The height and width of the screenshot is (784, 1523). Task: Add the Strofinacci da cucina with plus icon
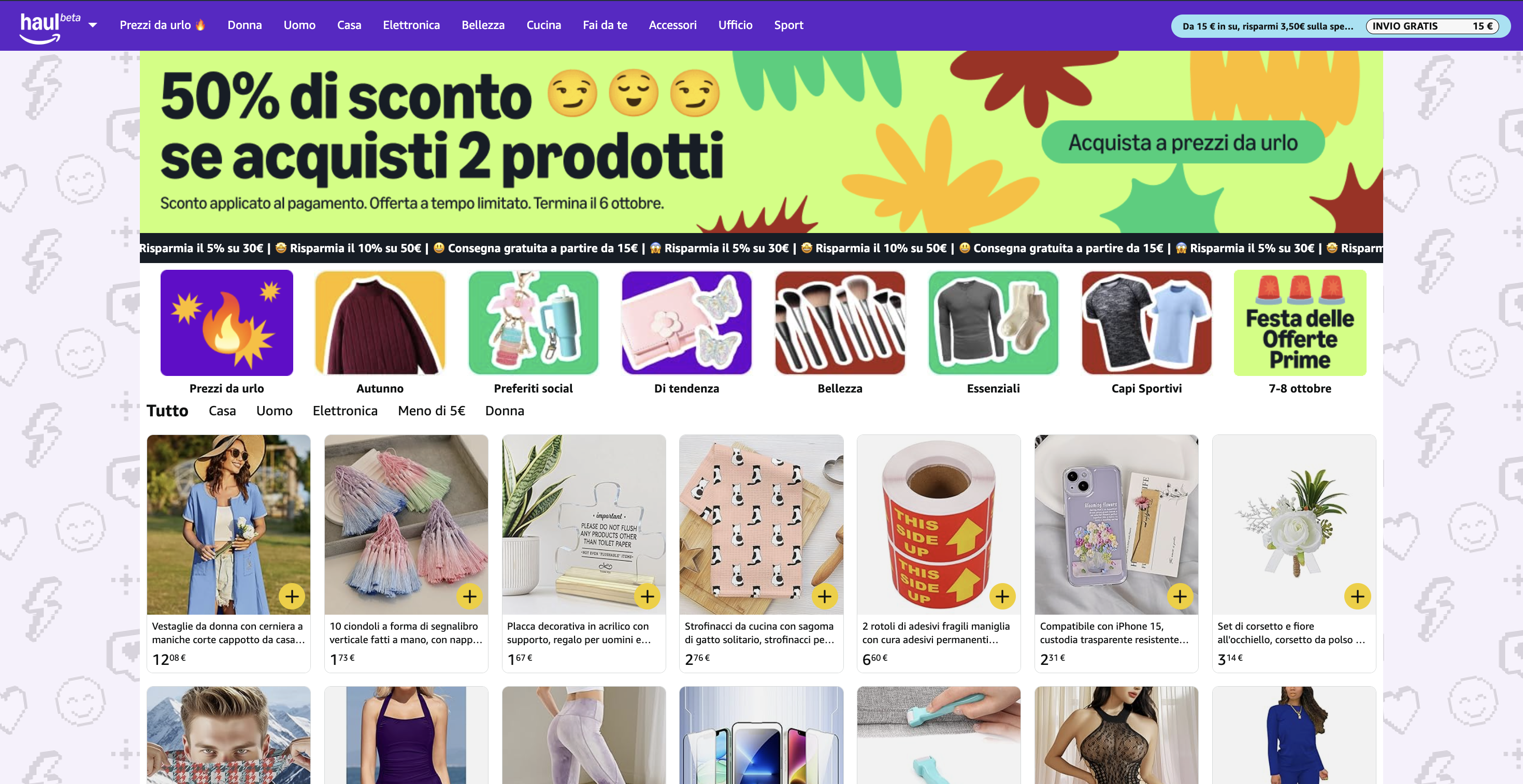pyautogui.click(x=825, y=597)
